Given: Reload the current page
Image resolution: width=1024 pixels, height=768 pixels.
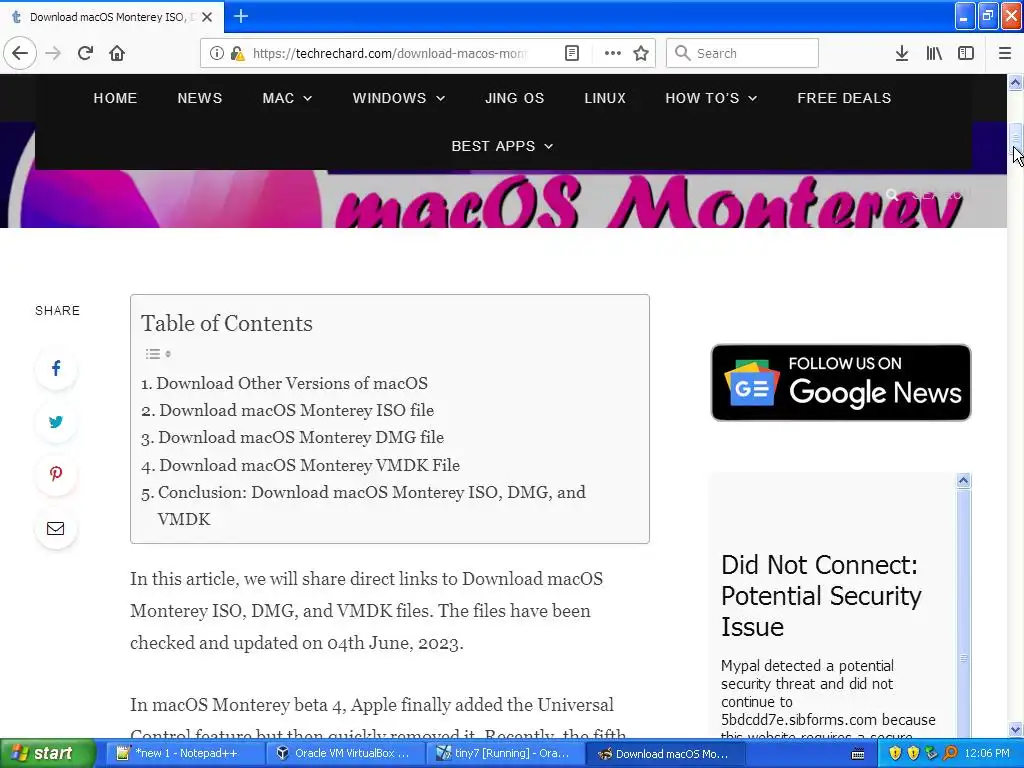Looking at the screenshot, I should tap(86, 53).
